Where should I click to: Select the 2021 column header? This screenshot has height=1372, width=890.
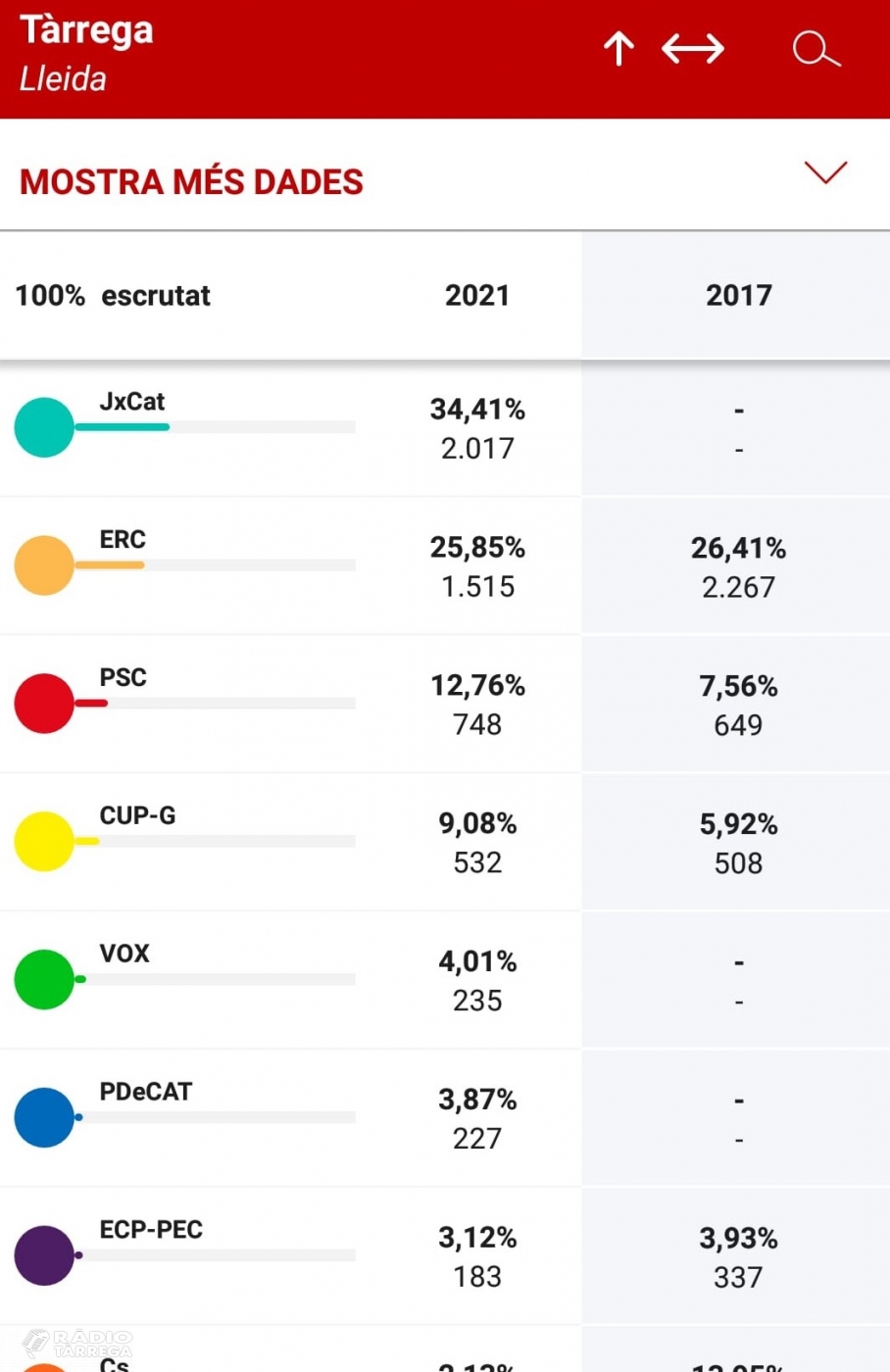477,295
